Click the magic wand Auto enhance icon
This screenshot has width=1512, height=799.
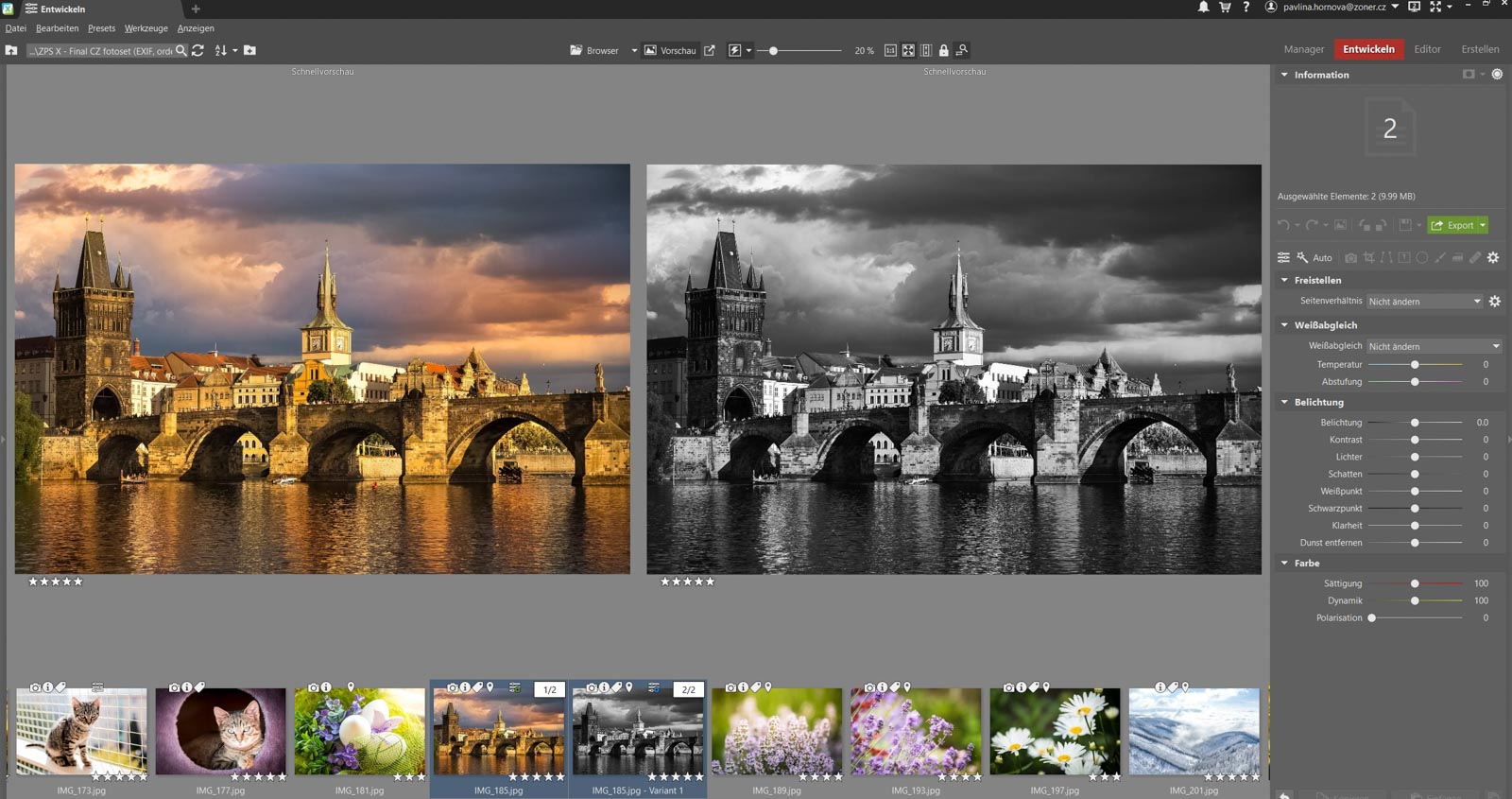(1302, 257)
